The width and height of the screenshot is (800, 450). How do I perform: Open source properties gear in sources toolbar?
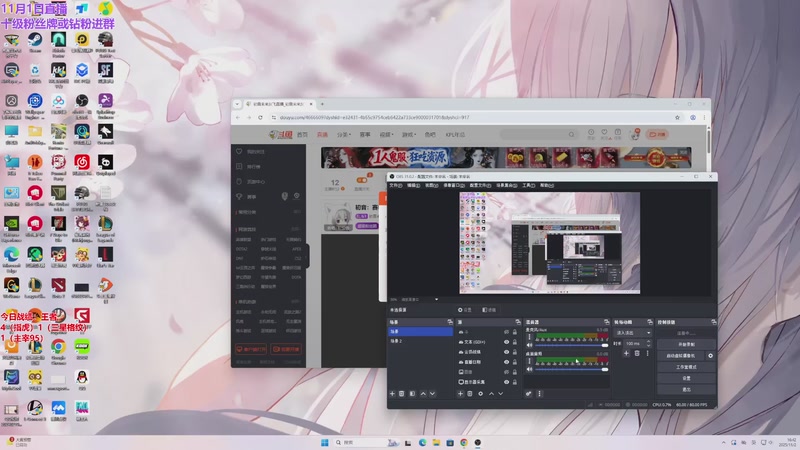[x=481, y=394]
